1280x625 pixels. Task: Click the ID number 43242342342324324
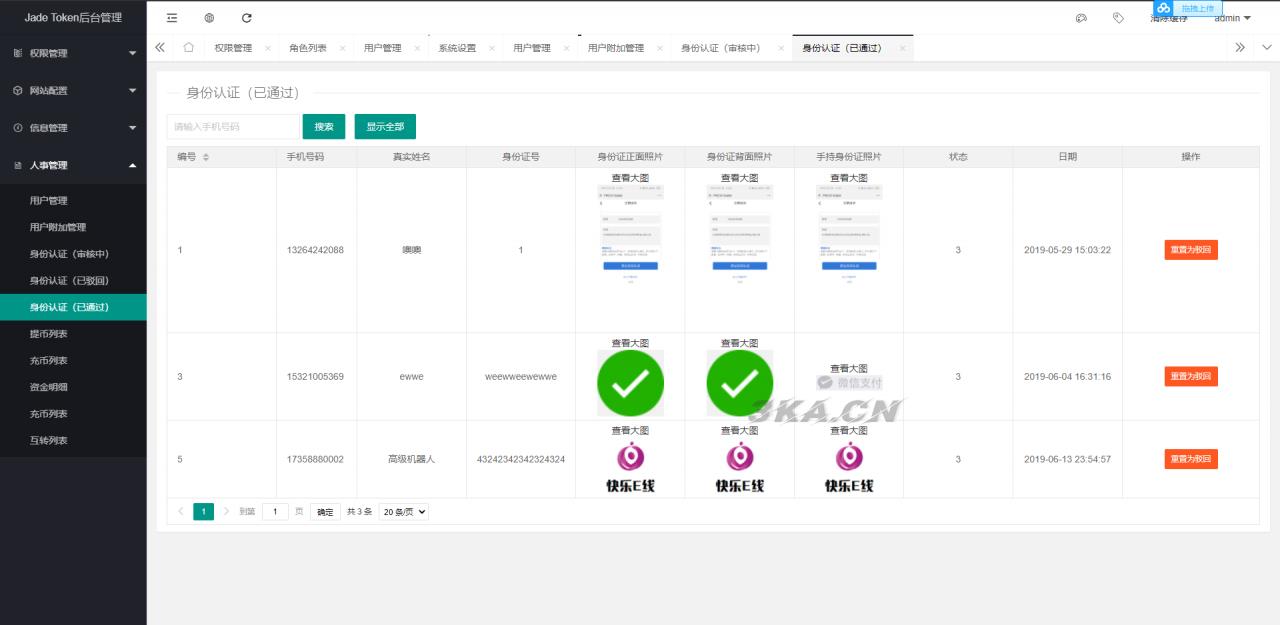pos(521,459)
